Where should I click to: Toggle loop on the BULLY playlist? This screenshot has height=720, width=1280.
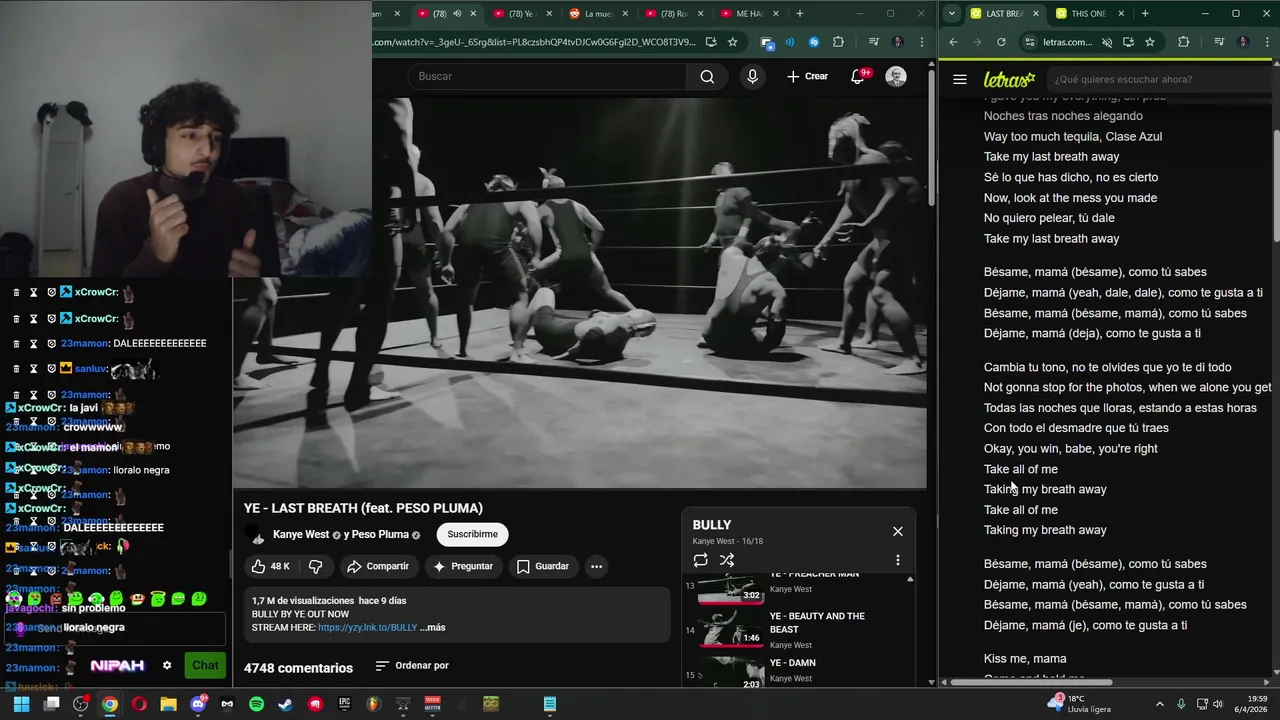pos(700,560)
